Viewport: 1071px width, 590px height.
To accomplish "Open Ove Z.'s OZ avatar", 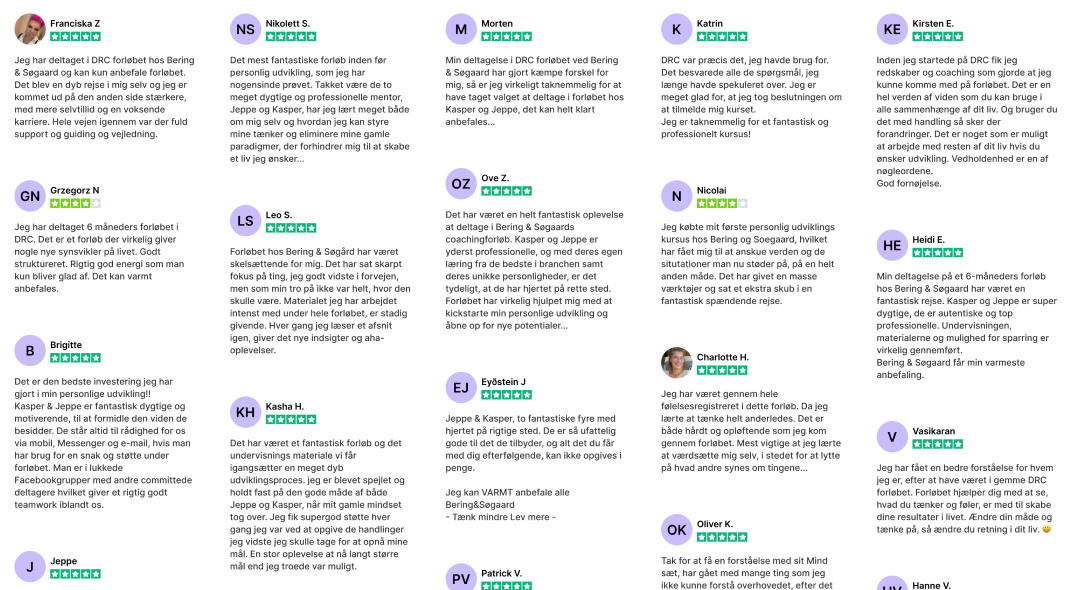I will [x=461, y=184].
